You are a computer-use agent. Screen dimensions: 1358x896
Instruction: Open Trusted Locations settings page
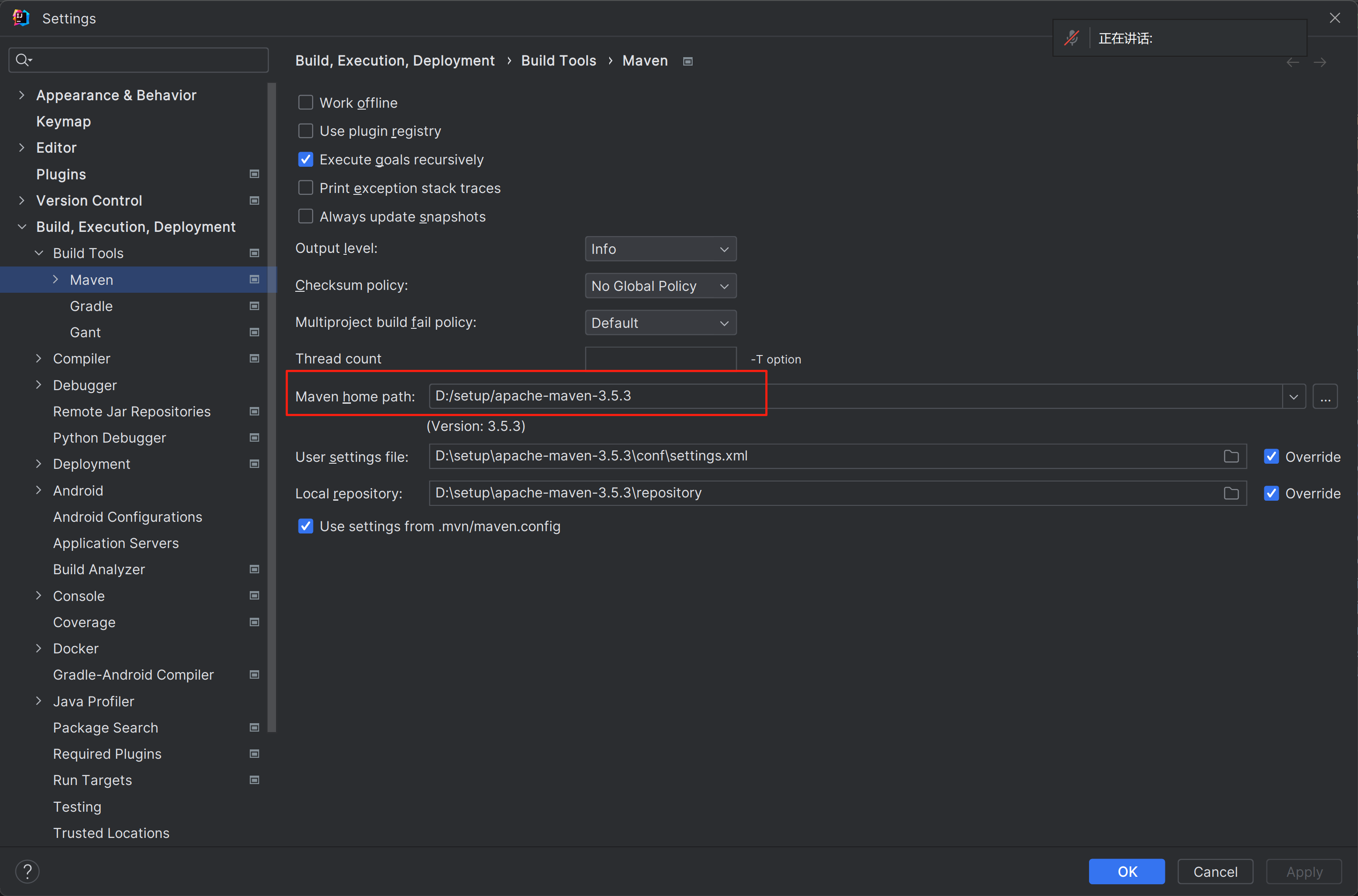point(112,833)
